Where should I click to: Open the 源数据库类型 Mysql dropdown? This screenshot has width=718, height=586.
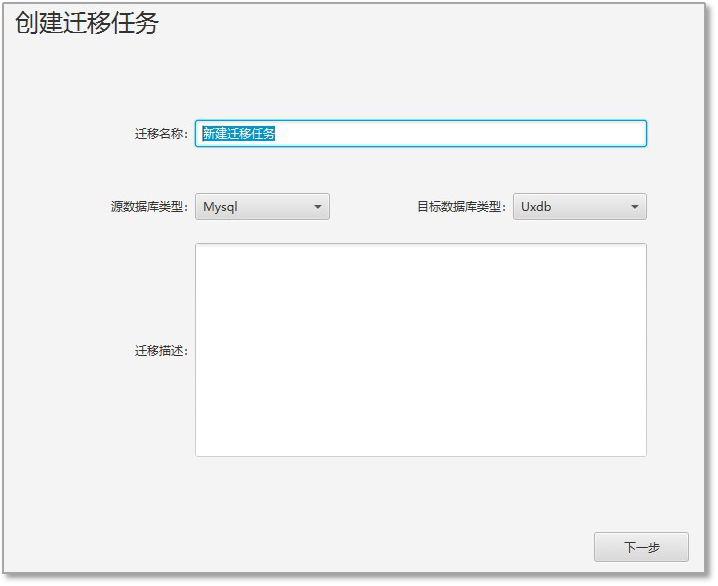tap(262, 206)
